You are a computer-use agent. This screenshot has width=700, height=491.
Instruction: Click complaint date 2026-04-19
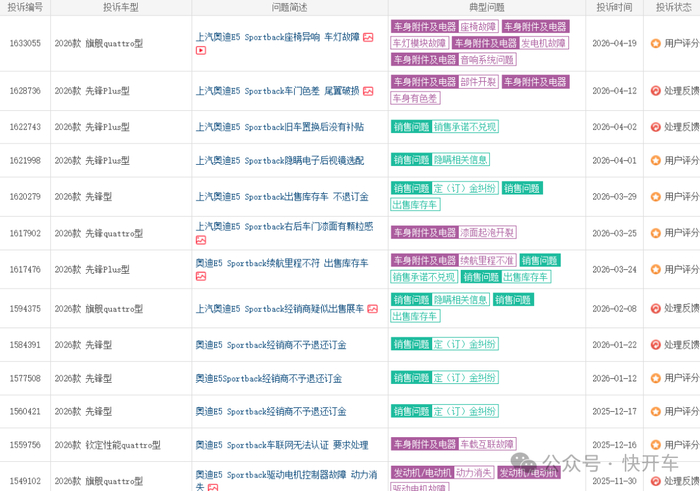[614, 43]
